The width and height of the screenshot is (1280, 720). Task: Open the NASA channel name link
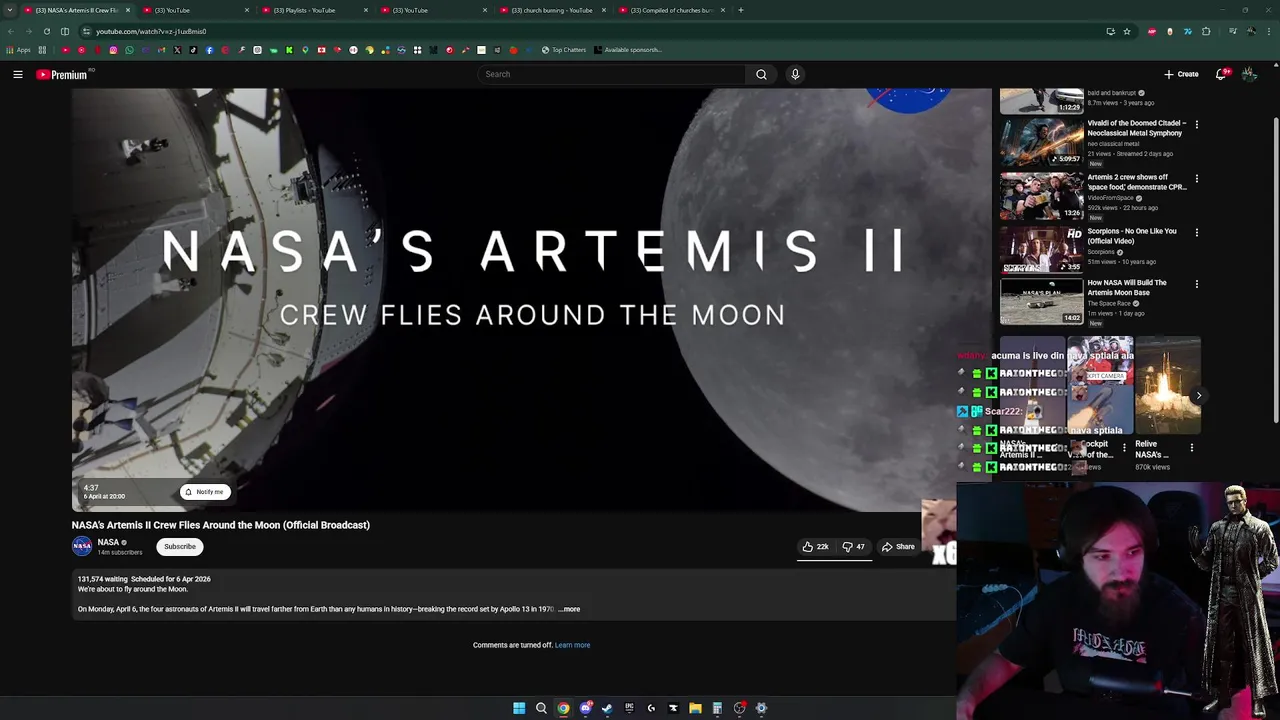click(x=108, y=542)
